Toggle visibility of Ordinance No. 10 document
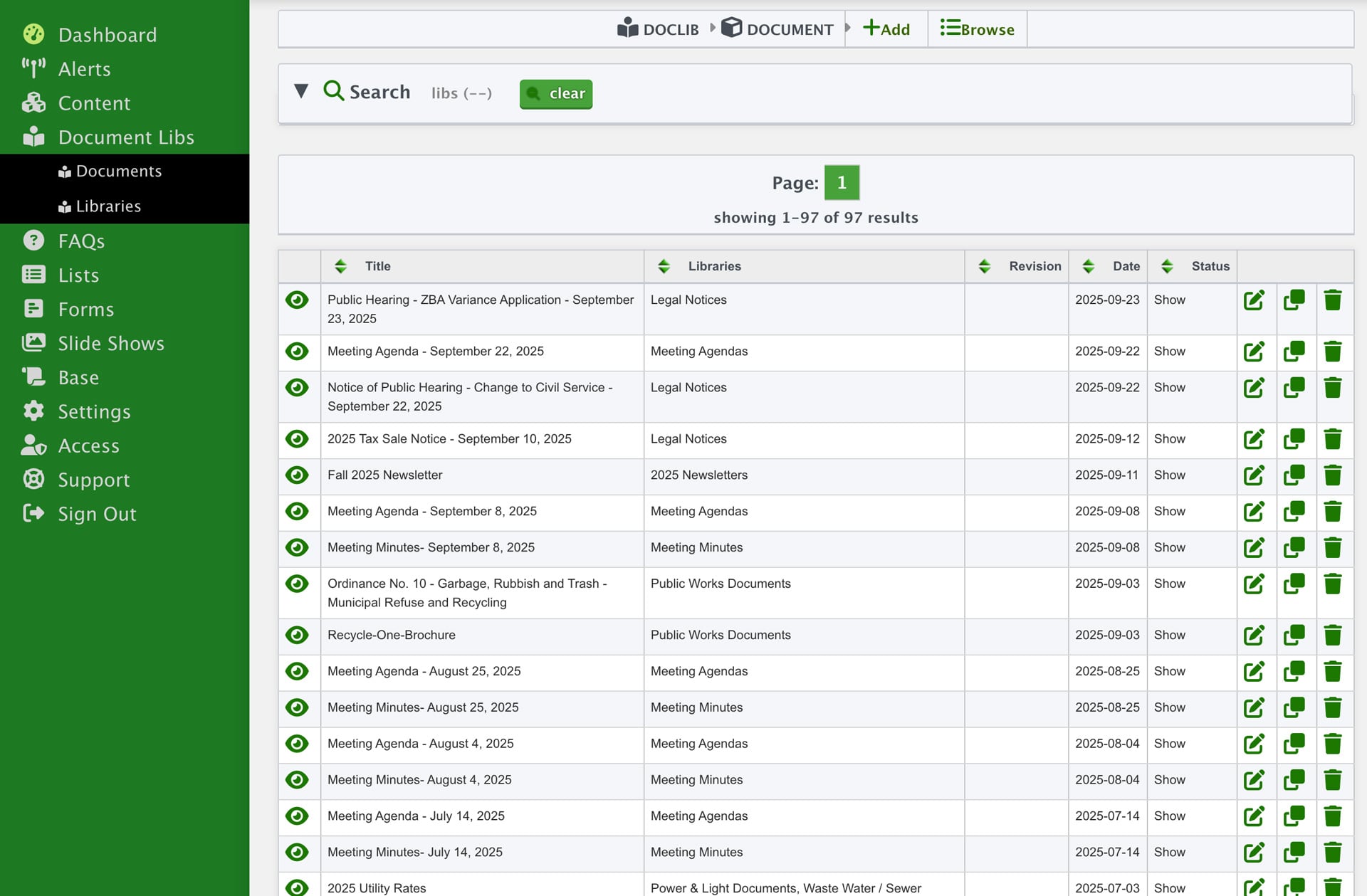The image size is (1367, 896). tap(297, 584)
